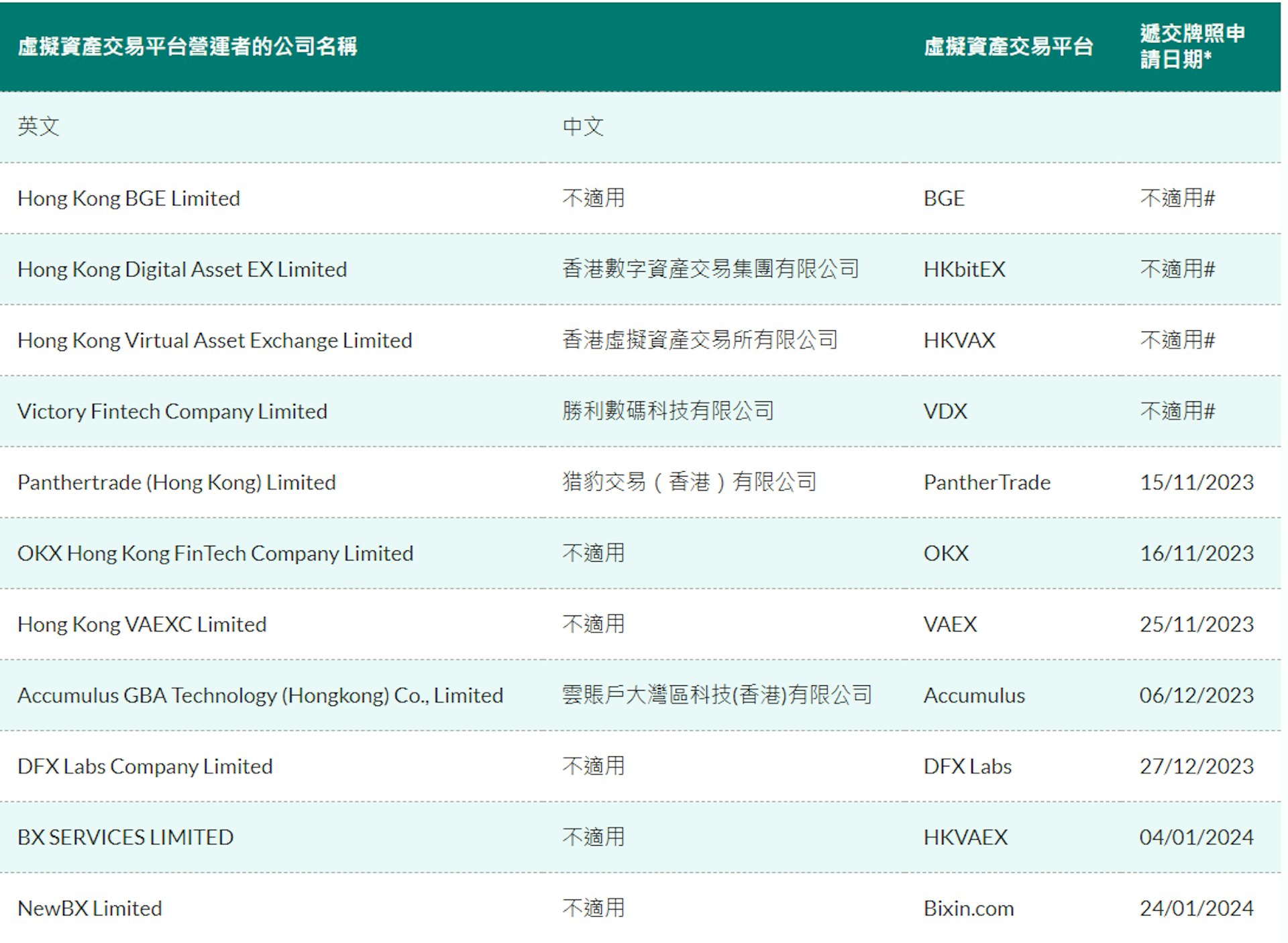Click the 'Bixin.com' platform name
Image resolution: width=1288 pixels, height=943 pixels.
969,908
